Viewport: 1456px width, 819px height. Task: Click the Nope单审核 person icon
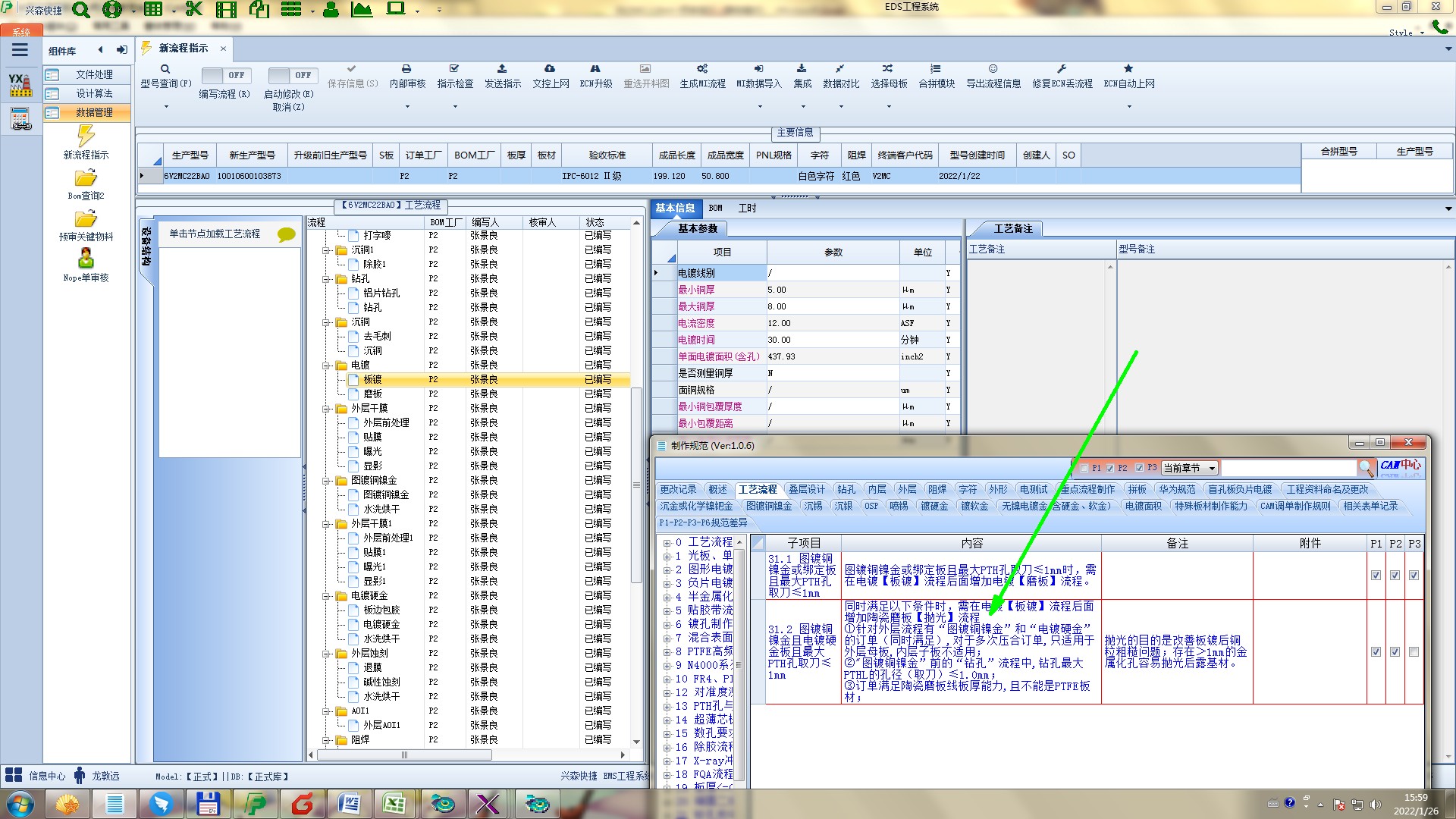point(86,259)
